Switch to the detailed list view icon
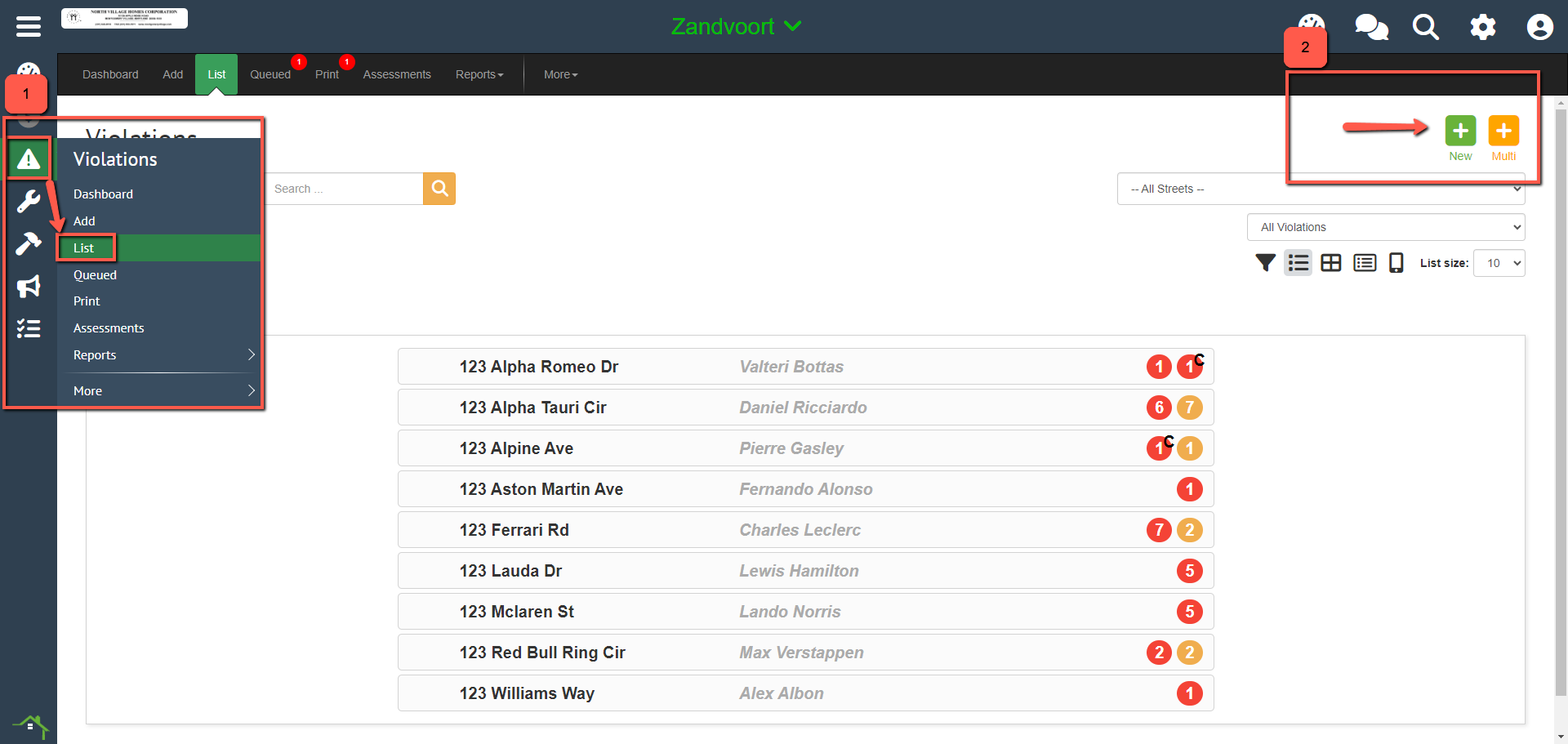The width and height of the screenshot is (1568, 744). coord(1365,263)
